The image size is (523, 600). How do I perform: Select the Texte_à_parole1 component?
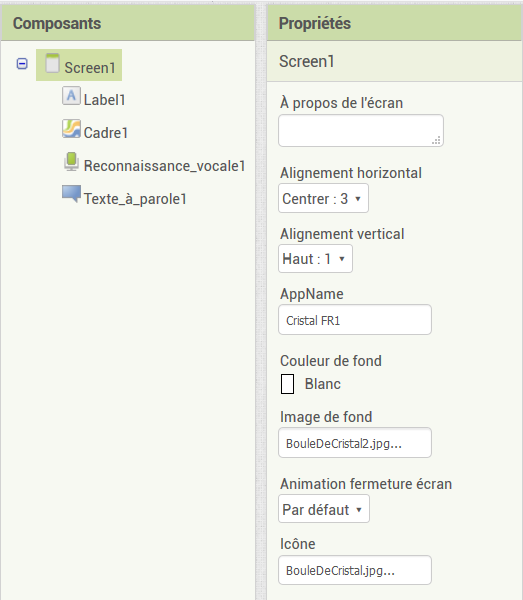coord(135,199)
